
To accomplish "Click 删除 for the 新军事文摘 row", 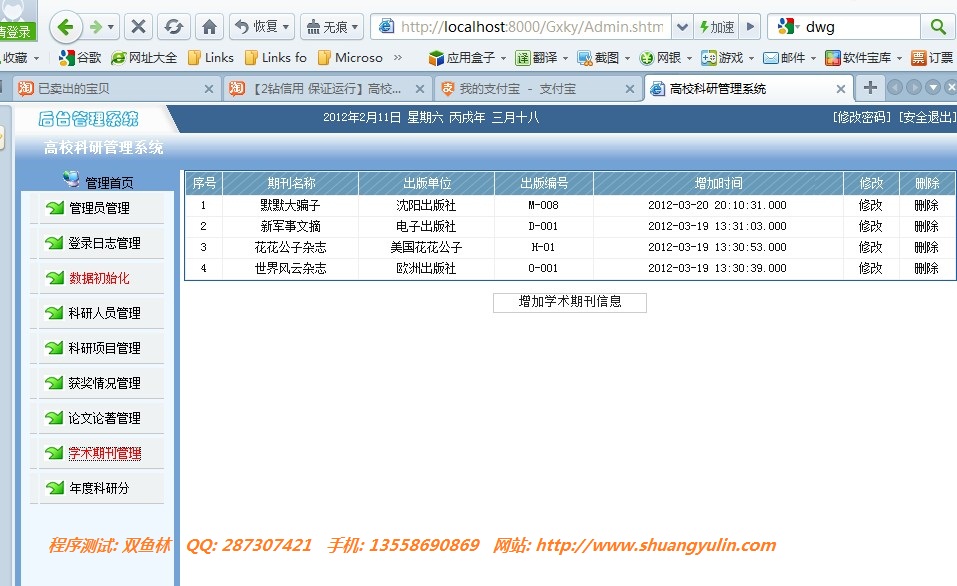I will (x=926, y=226).
